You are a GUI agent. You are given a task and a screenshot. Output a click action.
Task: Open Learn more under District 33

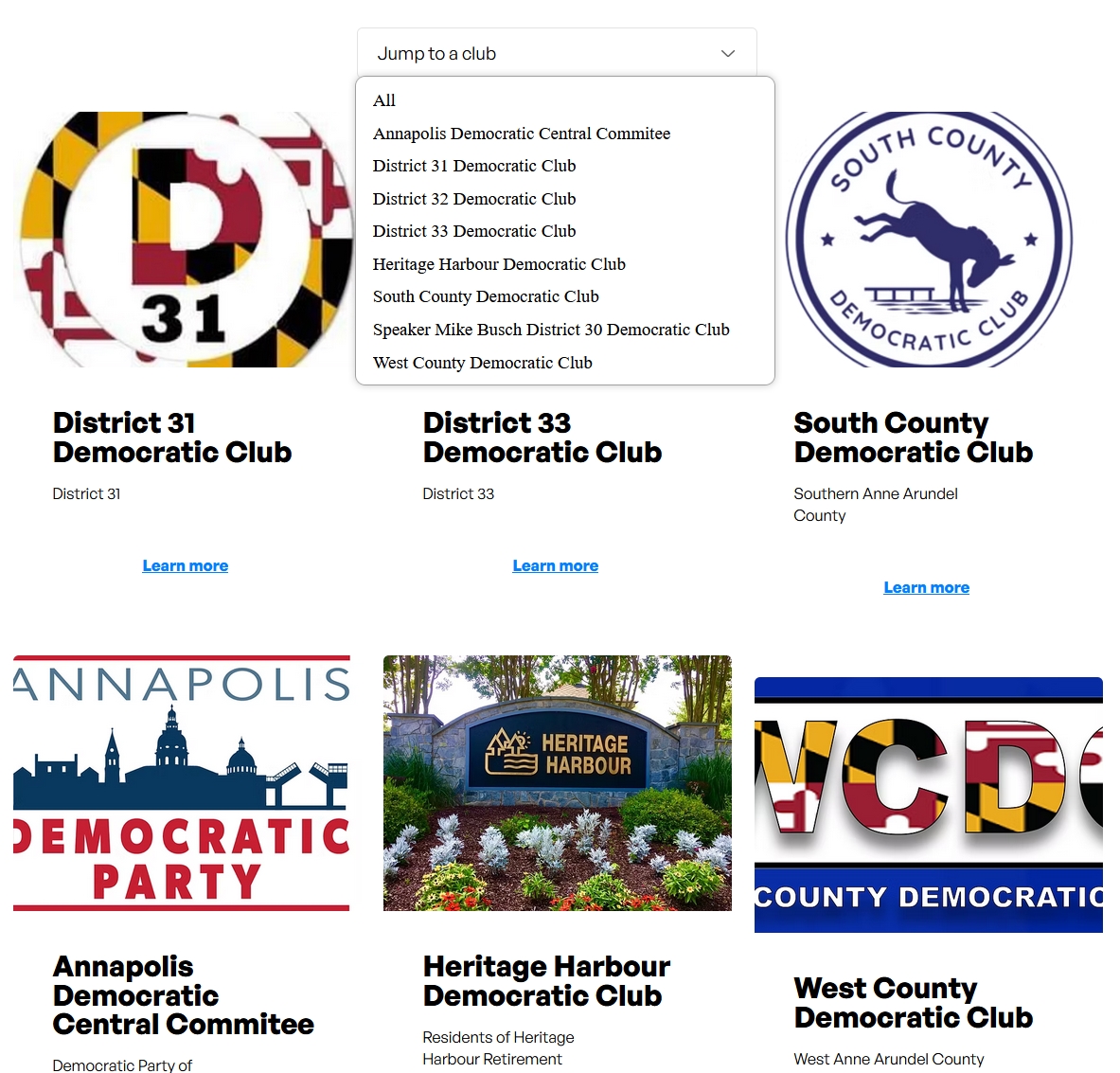[555, 565]
